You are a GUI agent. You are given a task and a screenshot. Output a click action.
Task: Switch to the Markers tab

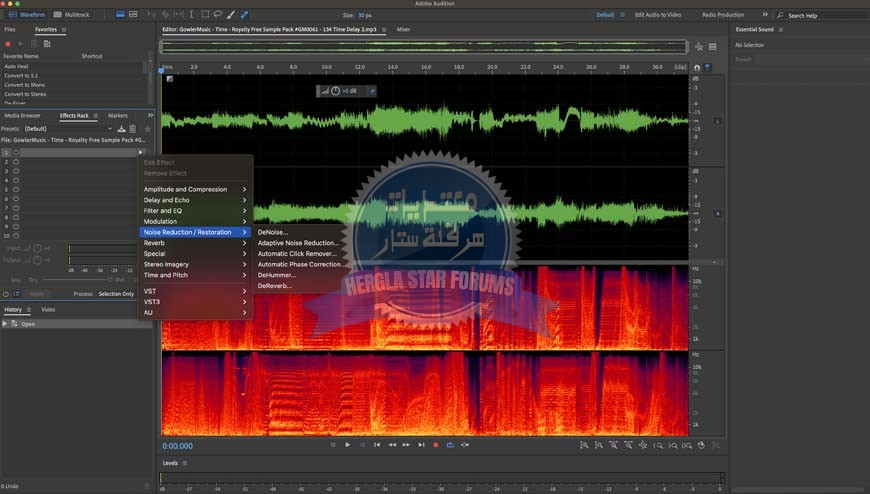(x=118, y=116)
